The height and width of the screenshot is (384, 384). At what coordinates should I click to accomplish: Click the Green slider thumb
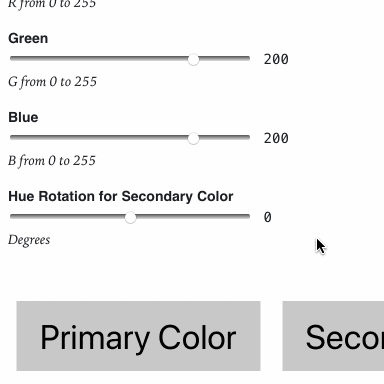point(193,59)
